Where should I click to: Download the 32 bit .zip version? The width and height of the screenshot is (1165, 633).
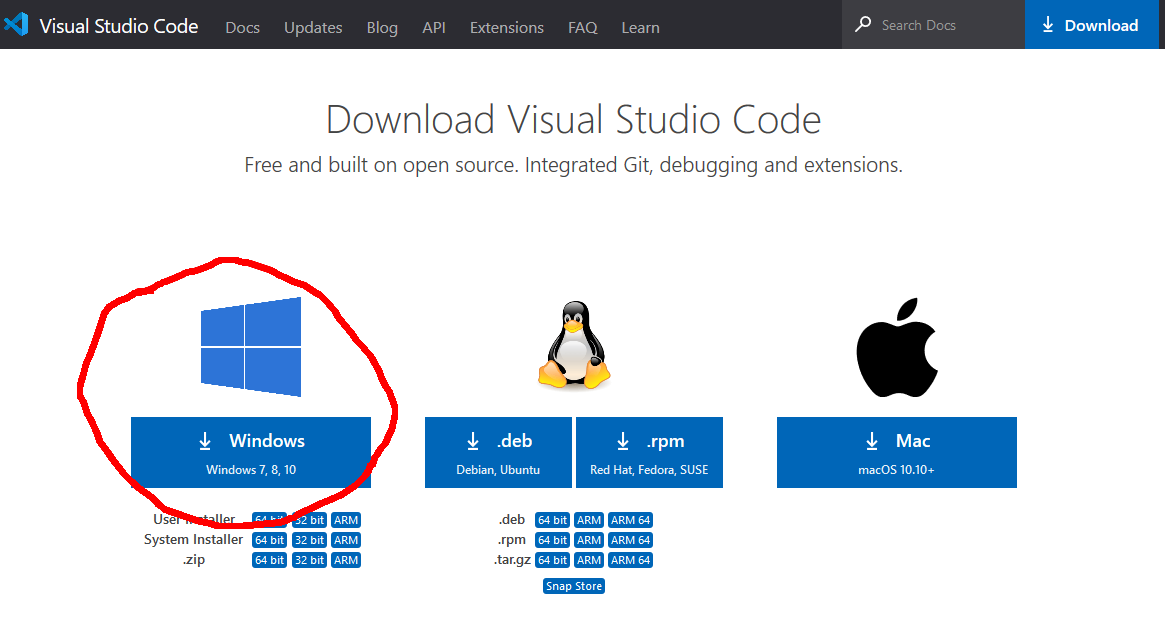[309, 559]
